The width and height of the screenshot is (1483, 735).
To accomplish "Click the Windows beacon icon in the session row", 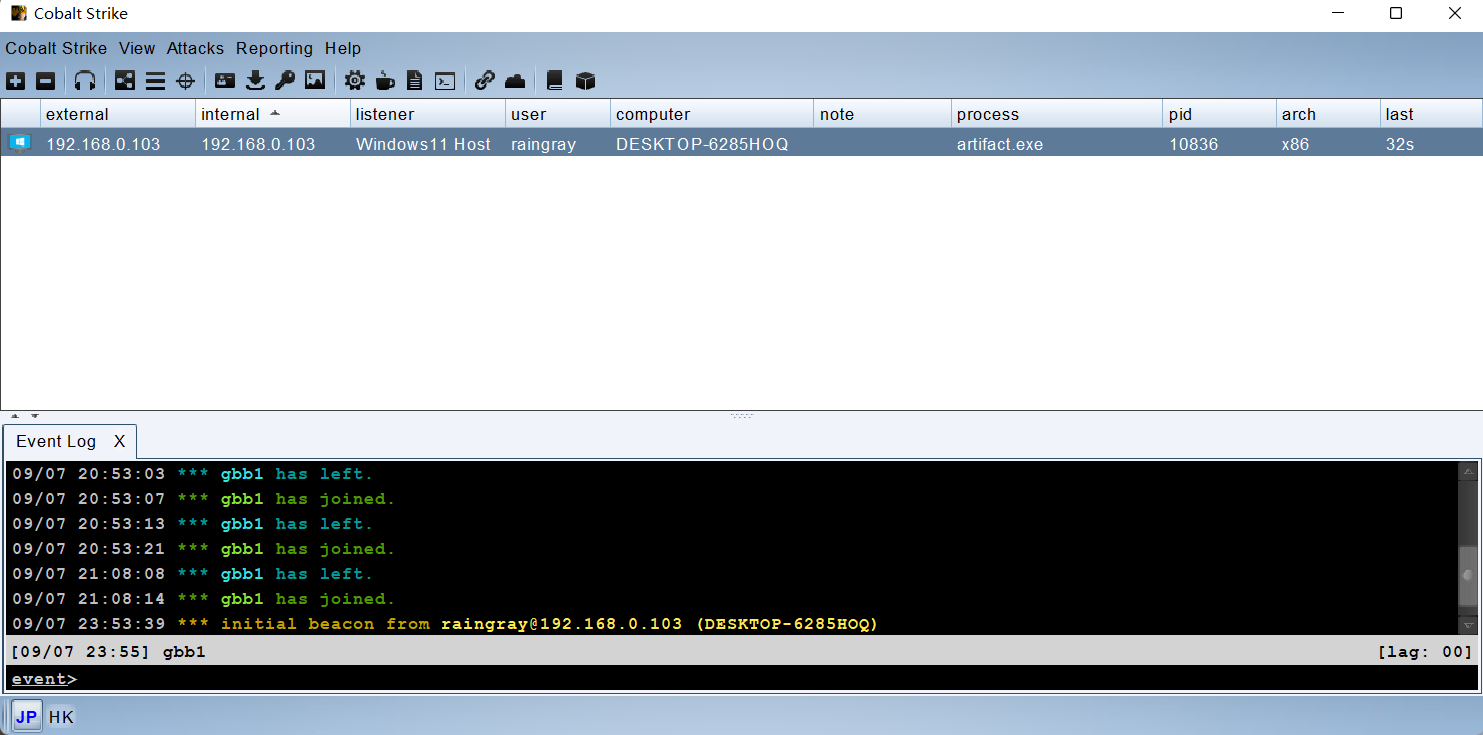I will point(20,143).
